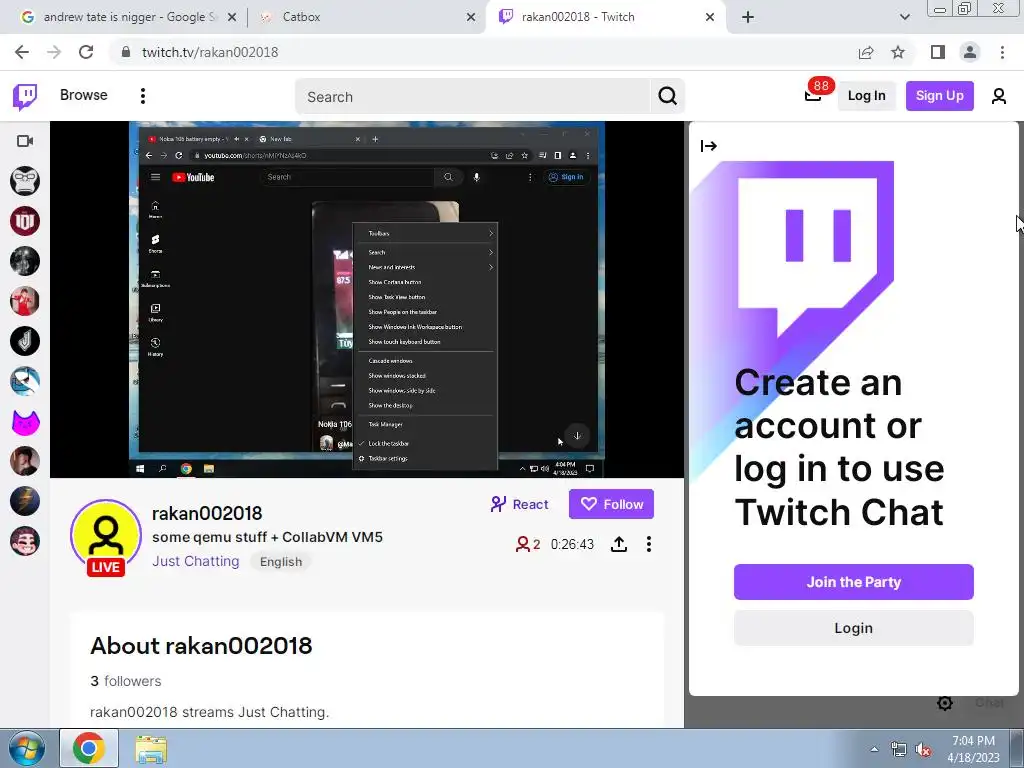Click the Chrome share page icon
This screenshot has width=1024, height=768.
[866, 52]
